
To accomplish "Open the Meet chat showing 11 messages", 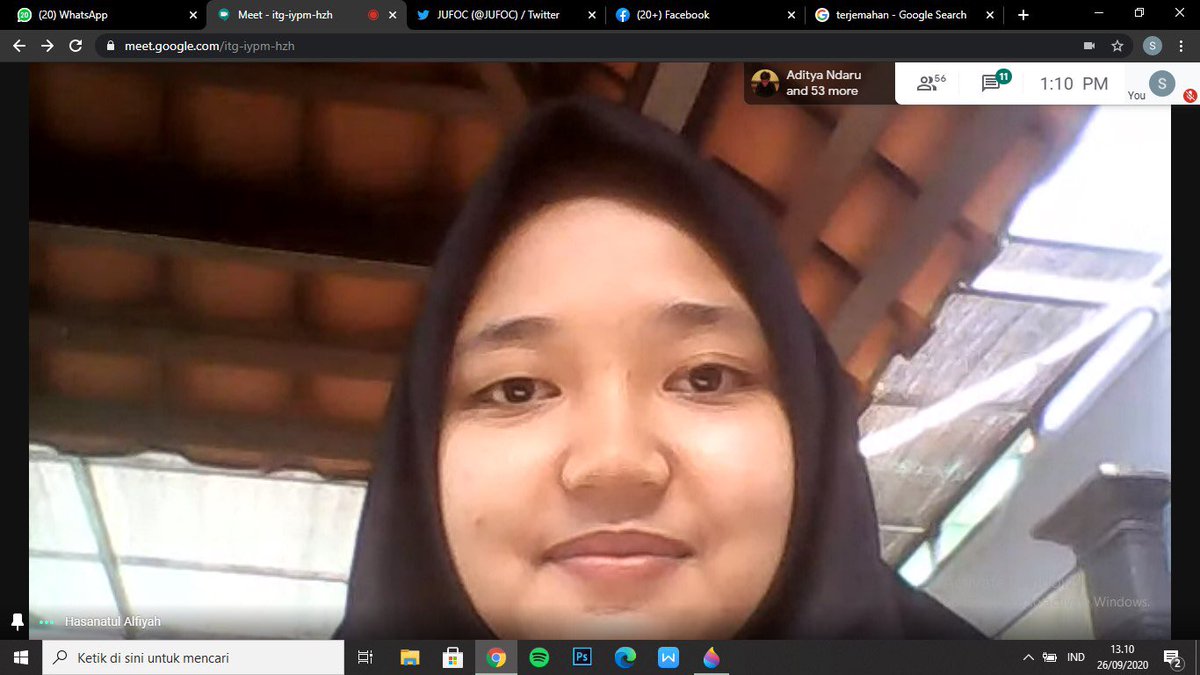I will (x=991, y=84).
